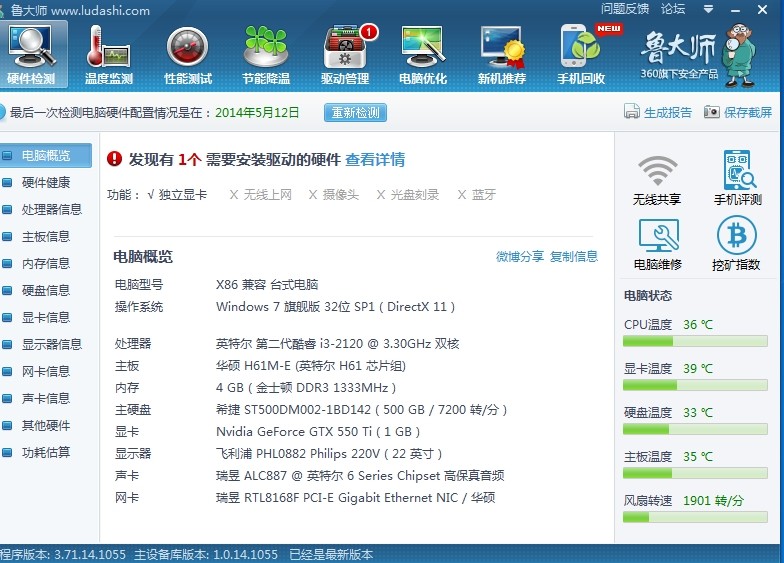Click the 显卡温度 progress bar
The image size is (784, 563).
pyautogui.click(x=695, y=386)
